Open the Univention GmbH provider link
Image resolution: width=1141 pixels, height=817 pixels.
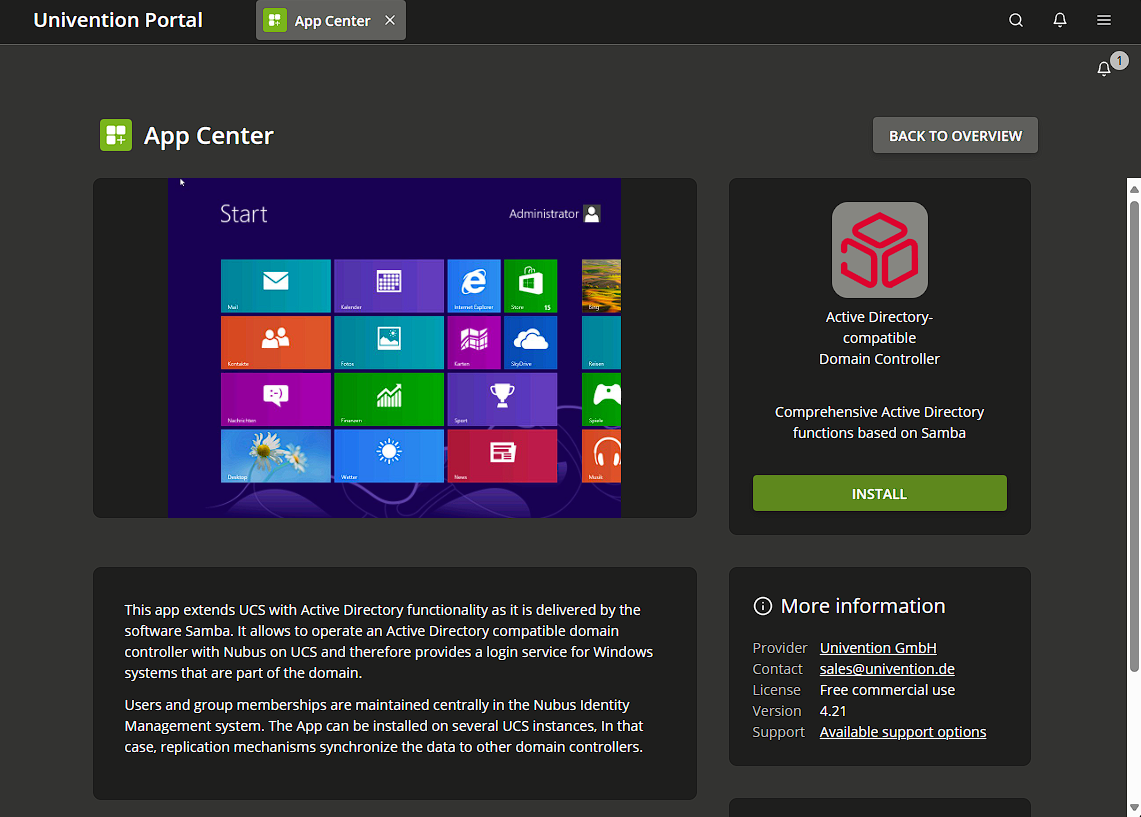(878, 647)
